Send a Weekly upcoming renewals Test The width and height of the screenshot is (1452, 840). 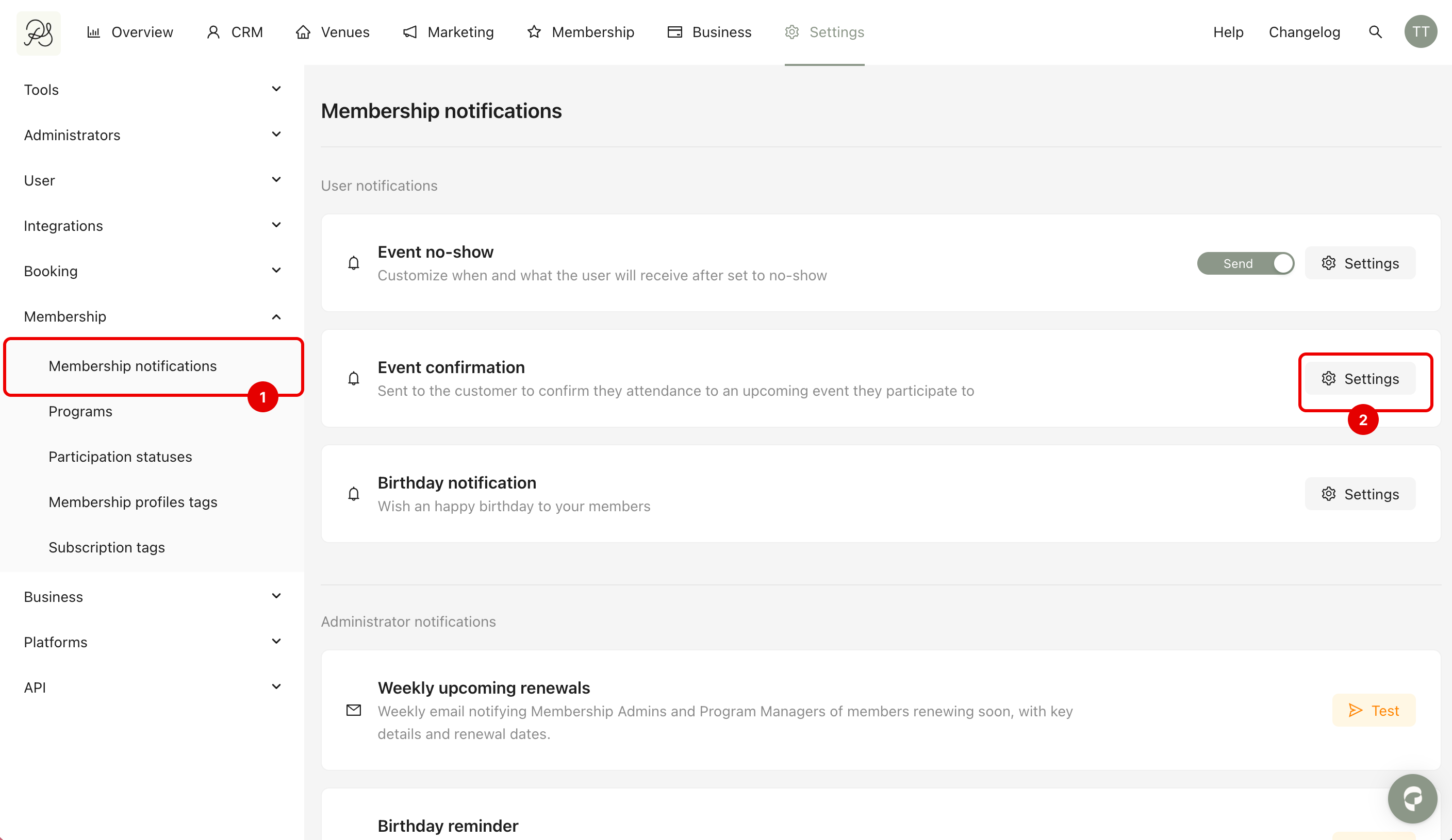[1373, 710]
